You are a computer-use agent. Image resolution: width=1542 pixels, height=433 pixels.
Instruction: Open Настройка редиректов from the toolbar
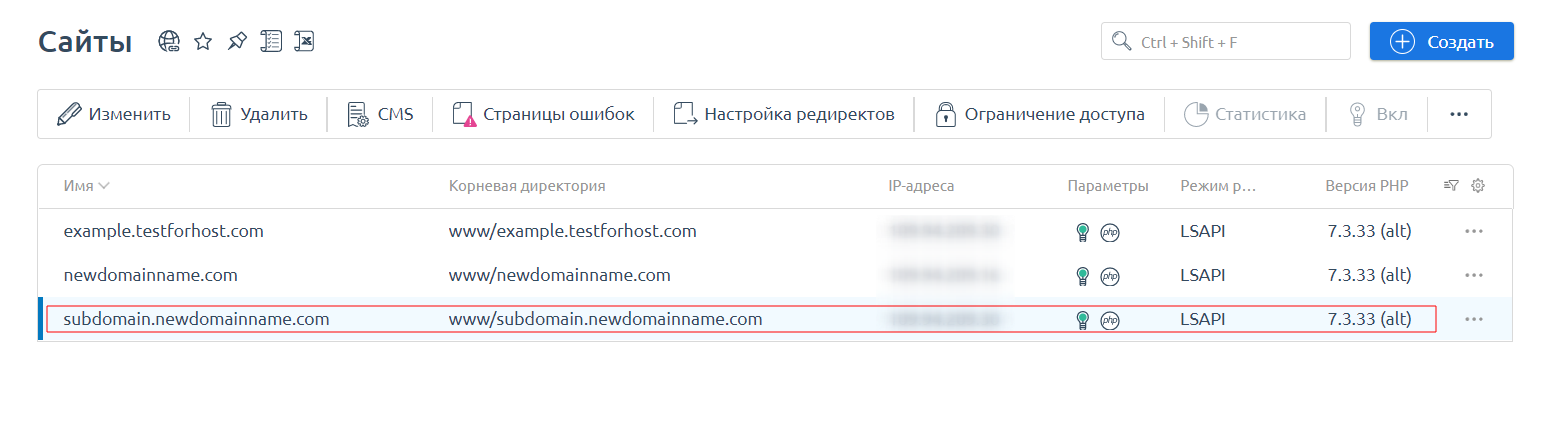[x=784, y=114]
